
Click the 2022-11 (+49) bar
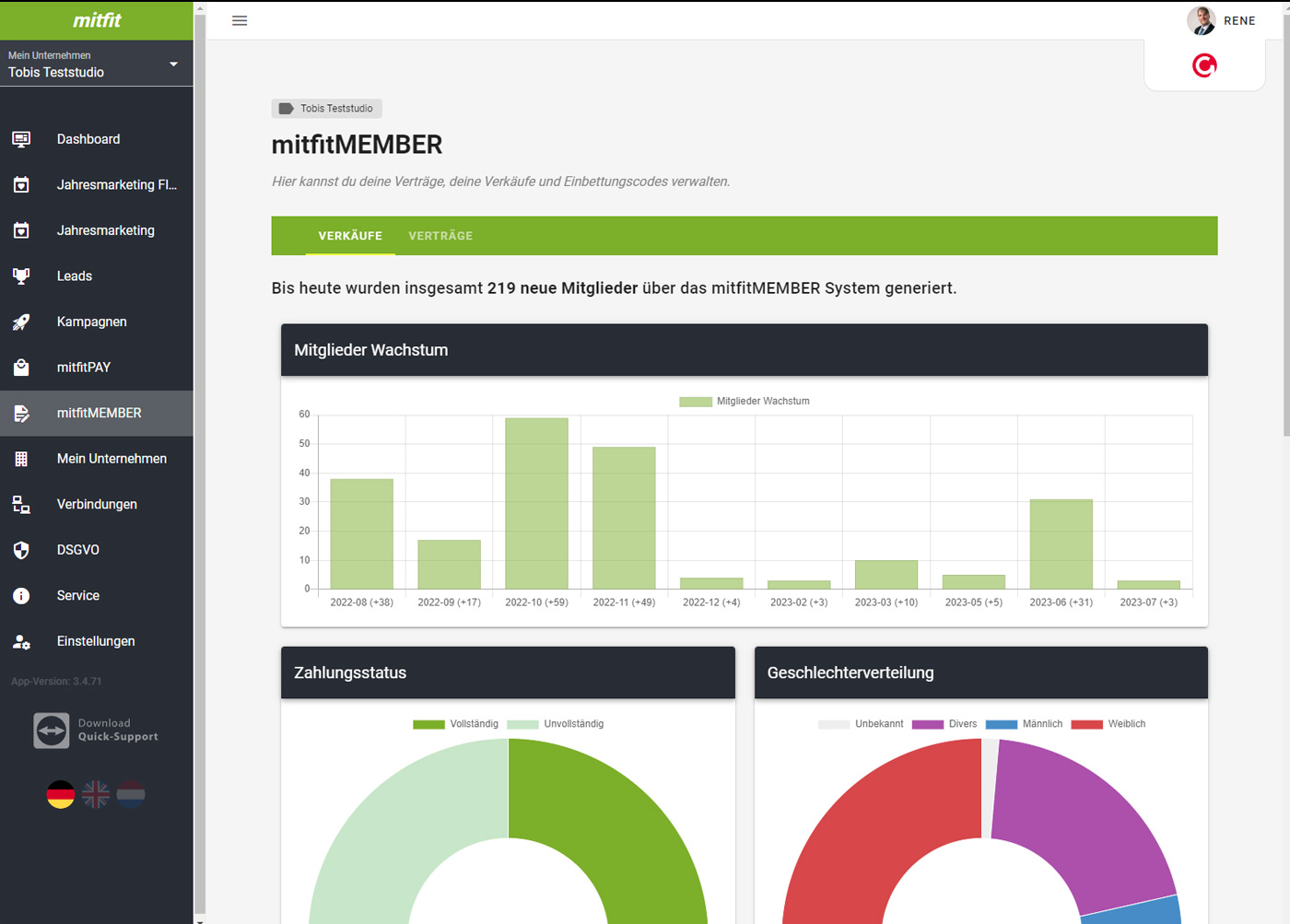(624, 518)
